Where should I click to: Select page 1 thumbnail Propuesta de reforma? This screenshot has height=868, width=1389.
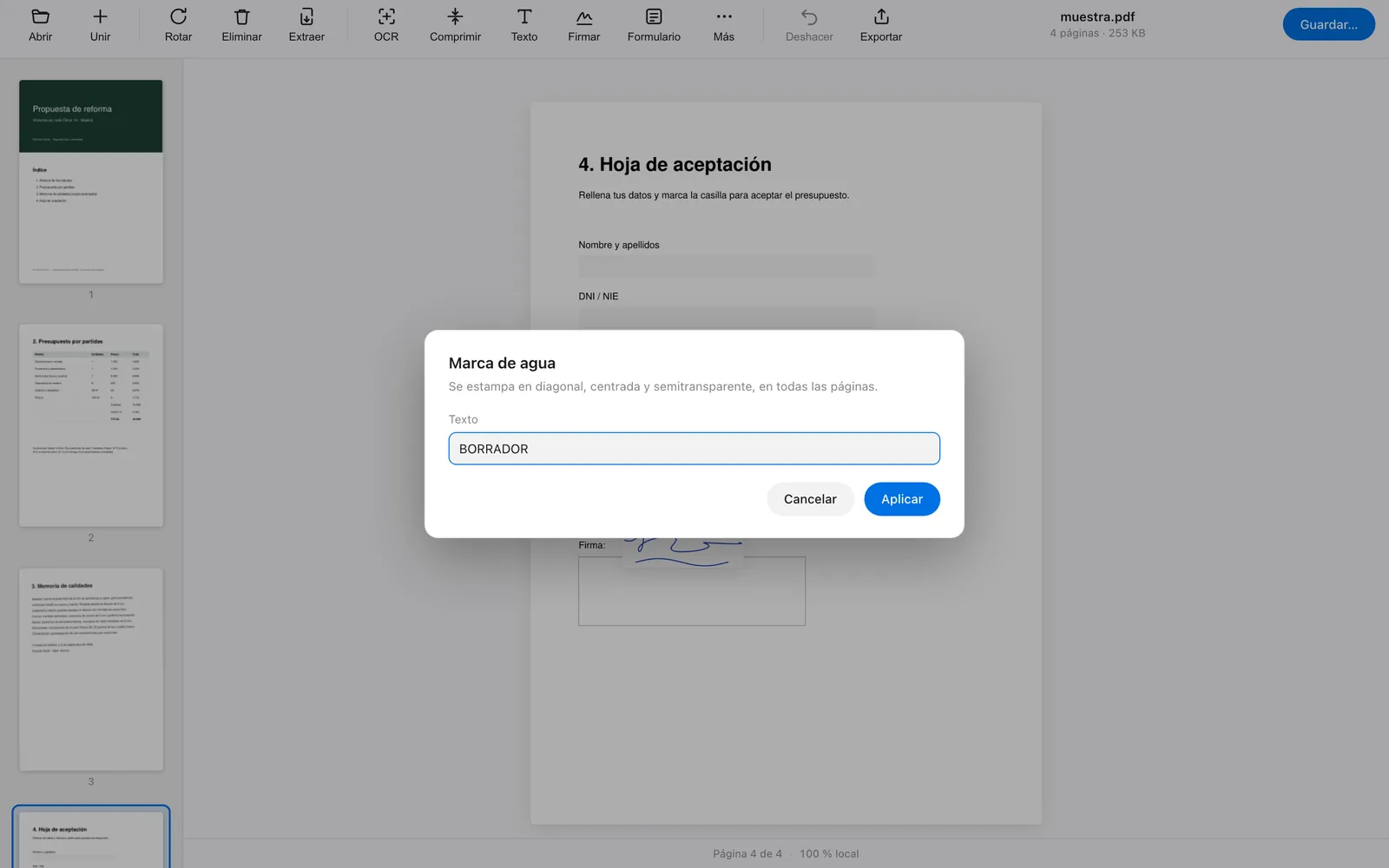click(91, 181)
